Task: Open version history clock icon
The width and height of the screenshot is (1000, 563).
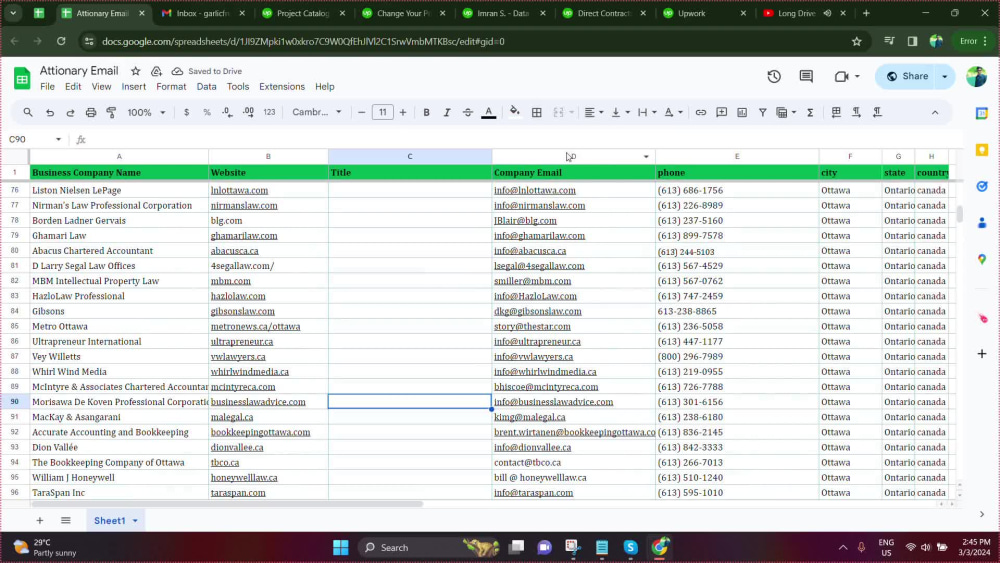Action: pos(774,77)
